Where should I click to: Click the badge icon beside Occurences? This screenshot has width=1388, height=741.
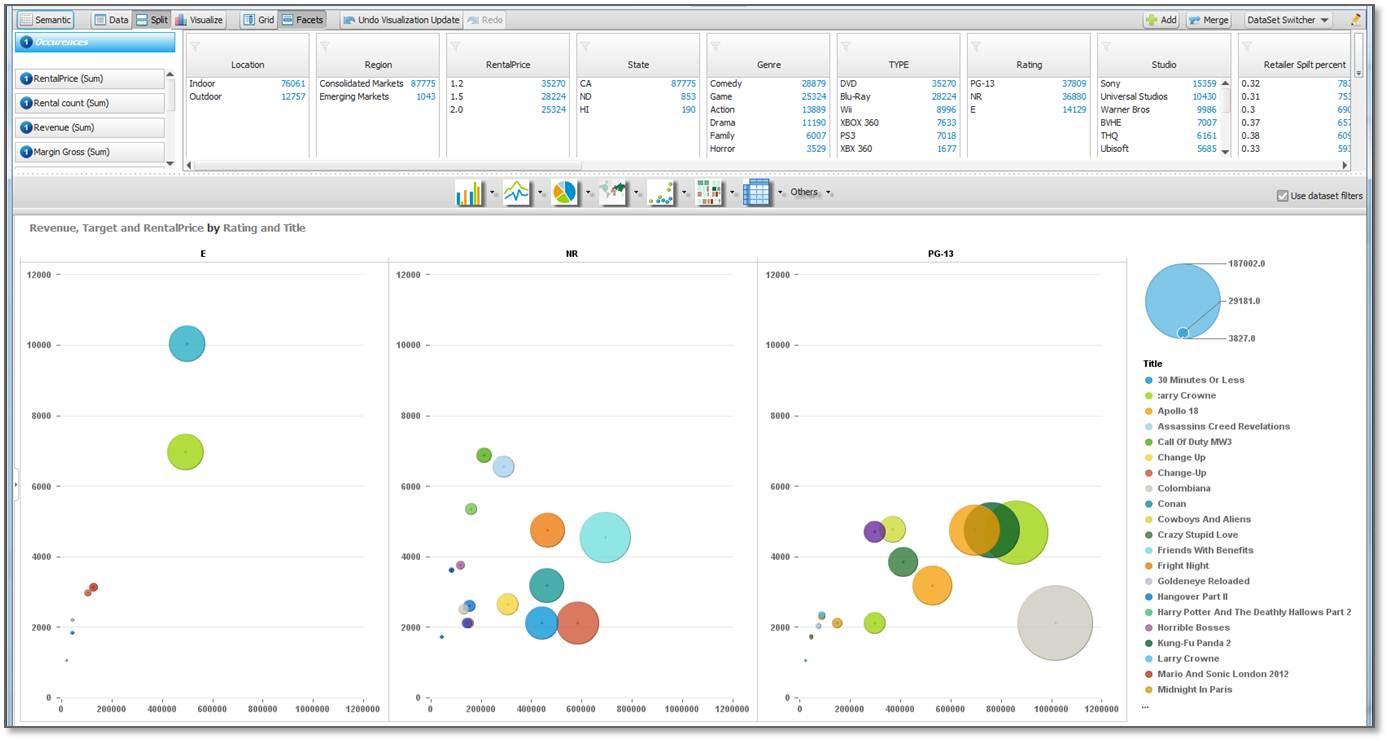coord(26,42)
